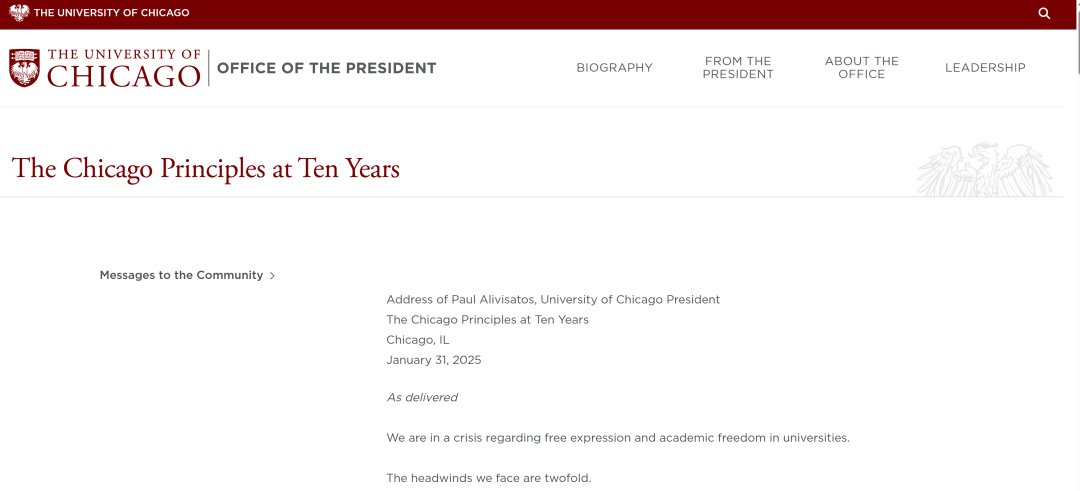Click the small phoenix crest in top bar
Screen dimensions: 1080x491
19,13
